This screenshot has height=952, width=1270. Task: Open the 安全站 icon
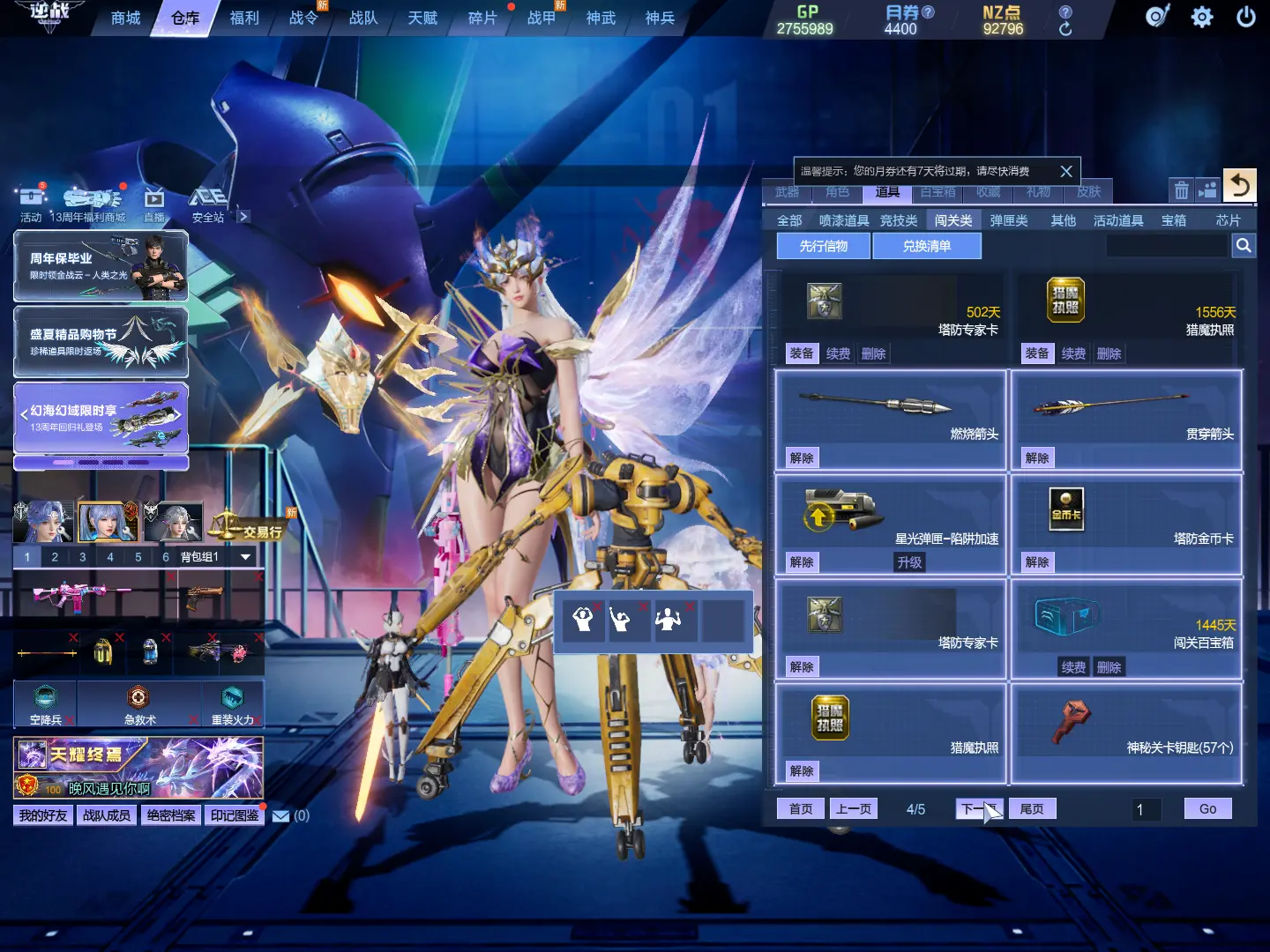click(x=208, y=203)
